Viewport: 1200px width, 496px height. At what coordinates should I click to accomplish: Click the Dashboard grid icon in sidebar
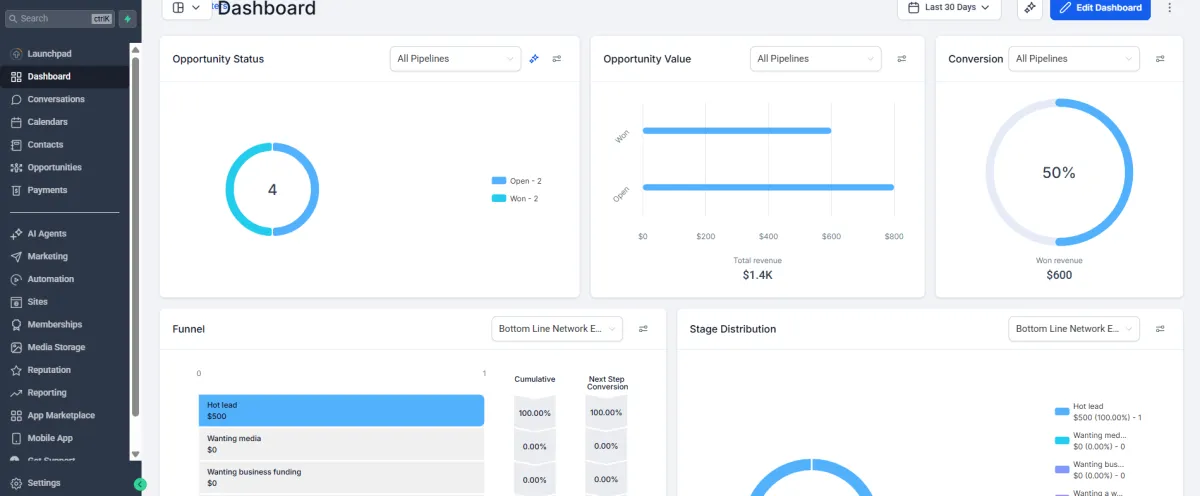16,77
